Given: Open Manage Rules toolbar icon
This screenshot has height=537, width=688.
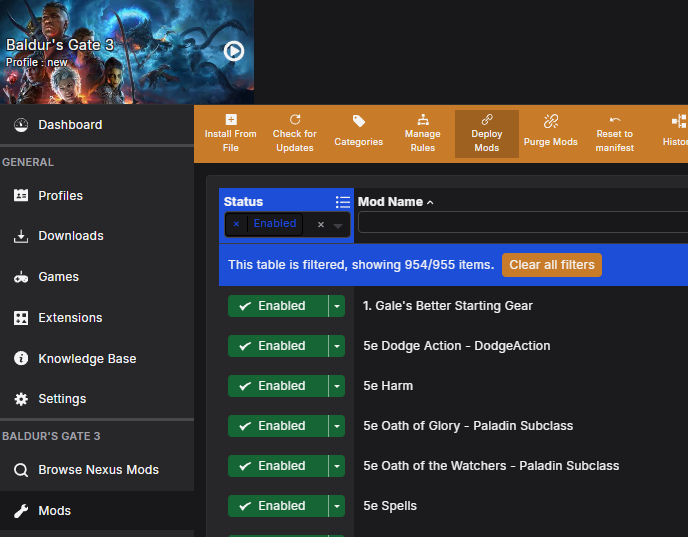Looking at the screenshot, I should (x=422, y=120).
